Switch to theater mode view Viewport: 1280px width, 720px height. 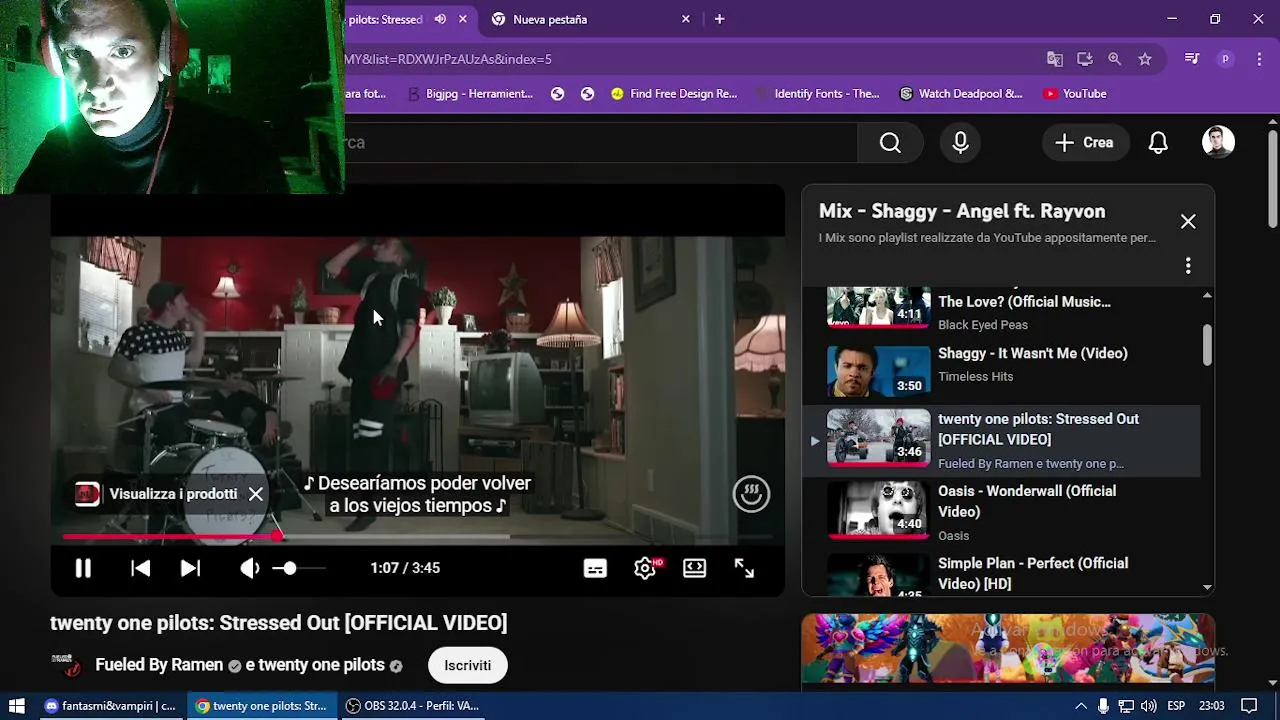click(x=694, y=568)
